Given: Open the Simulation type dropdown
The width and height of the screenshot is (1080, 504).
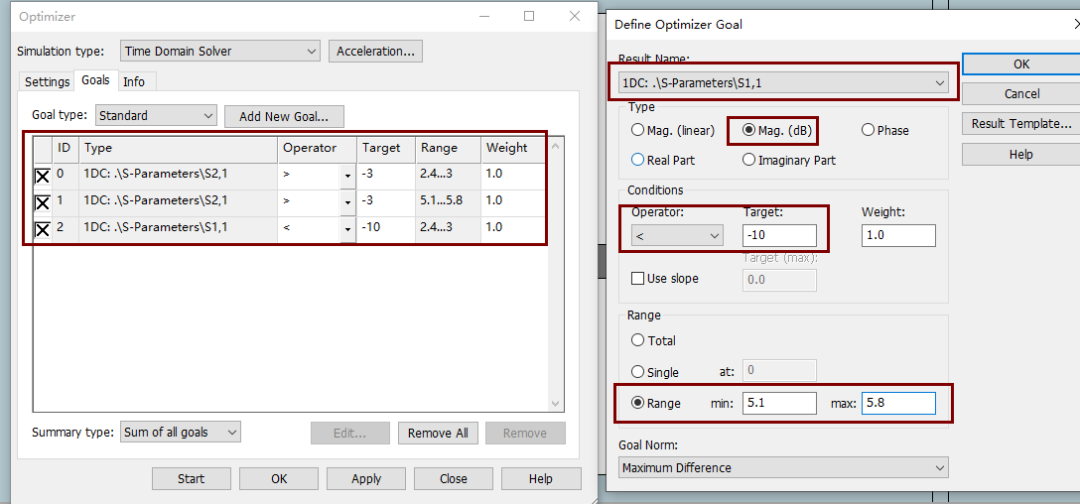Looking at the screenshot, I should tap(220, 51).
